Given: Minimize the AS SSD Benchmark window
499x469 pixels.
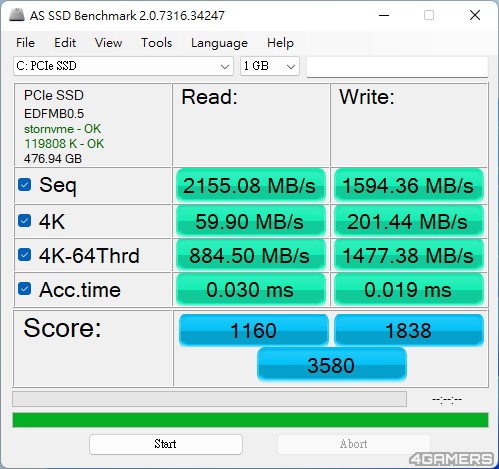Looking at the screenshot, I should coord(384,15).
